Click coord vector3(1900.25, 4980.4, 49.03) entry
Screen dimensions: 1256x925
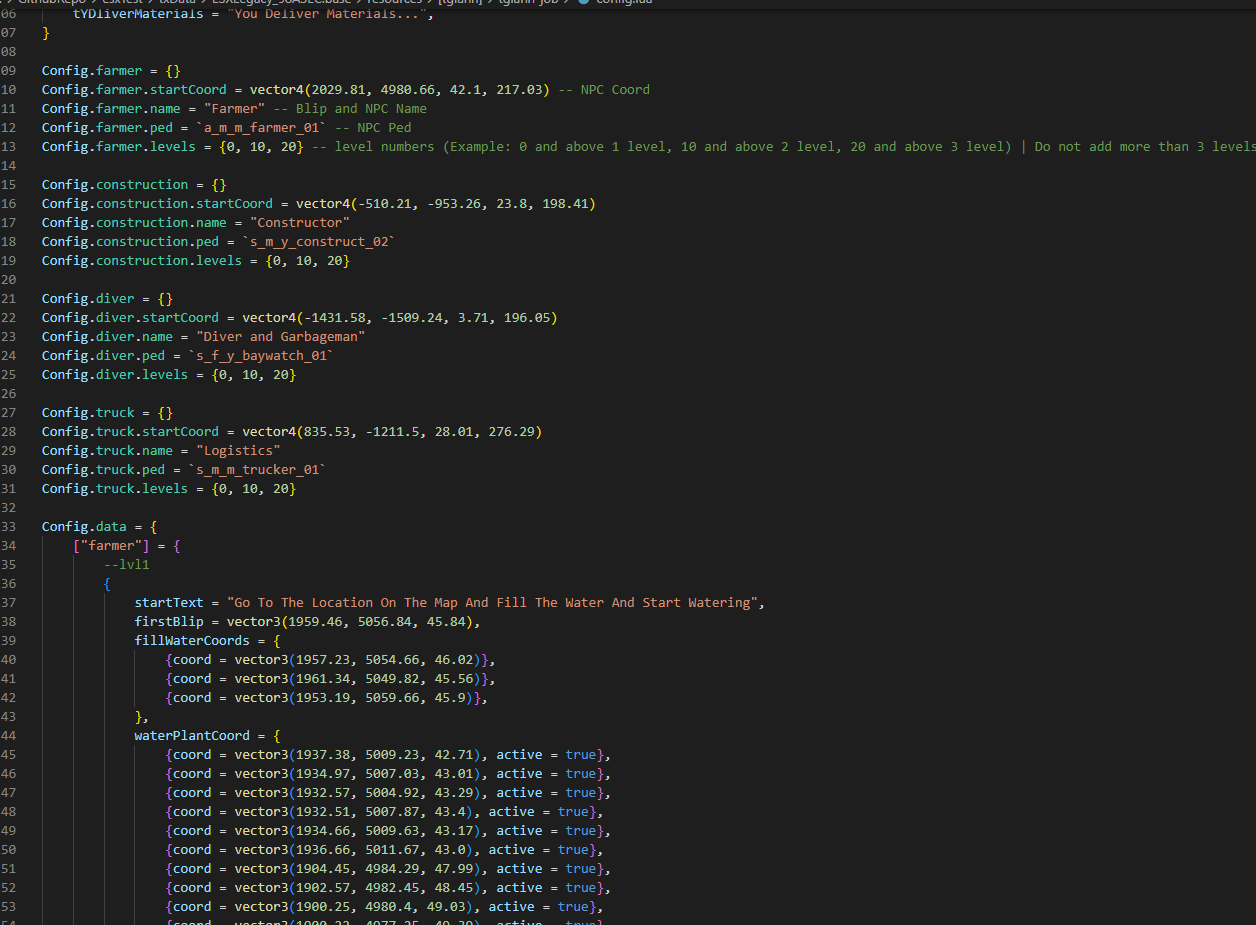384,907
